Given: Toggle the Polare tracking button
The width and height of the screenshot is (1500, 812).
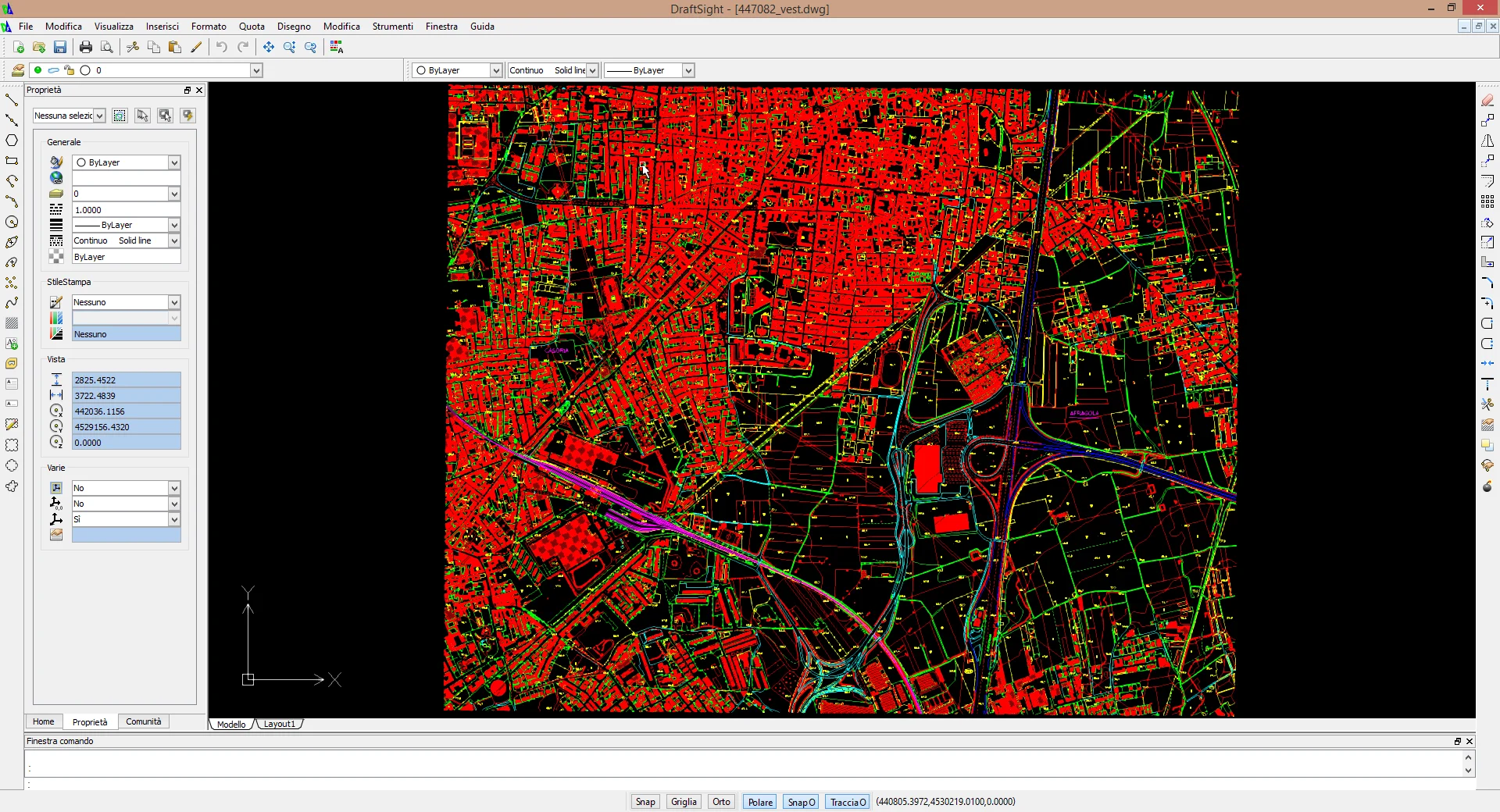Looking at the screenshot, I should [x=760, y=802].
